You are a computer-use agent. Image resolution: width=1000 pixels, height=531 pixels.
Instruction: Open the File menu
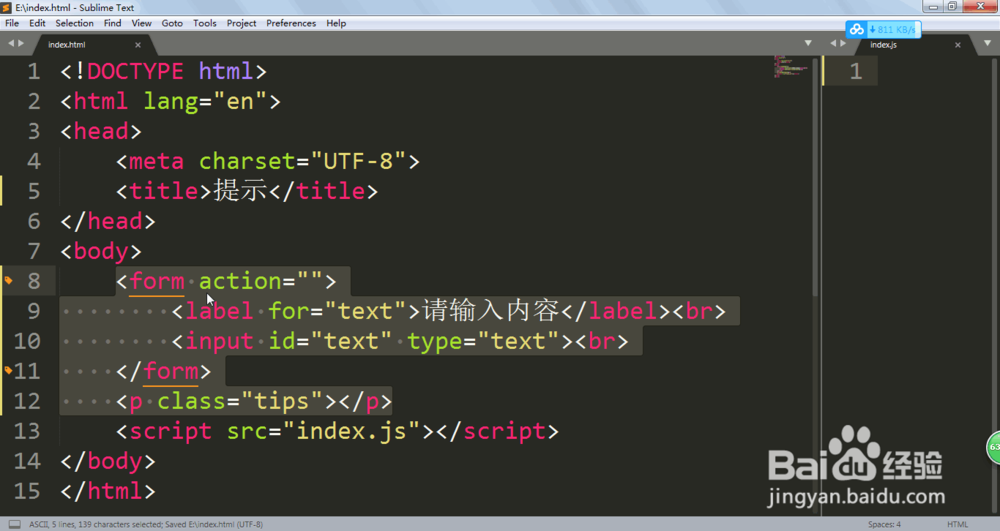[12, 23]
